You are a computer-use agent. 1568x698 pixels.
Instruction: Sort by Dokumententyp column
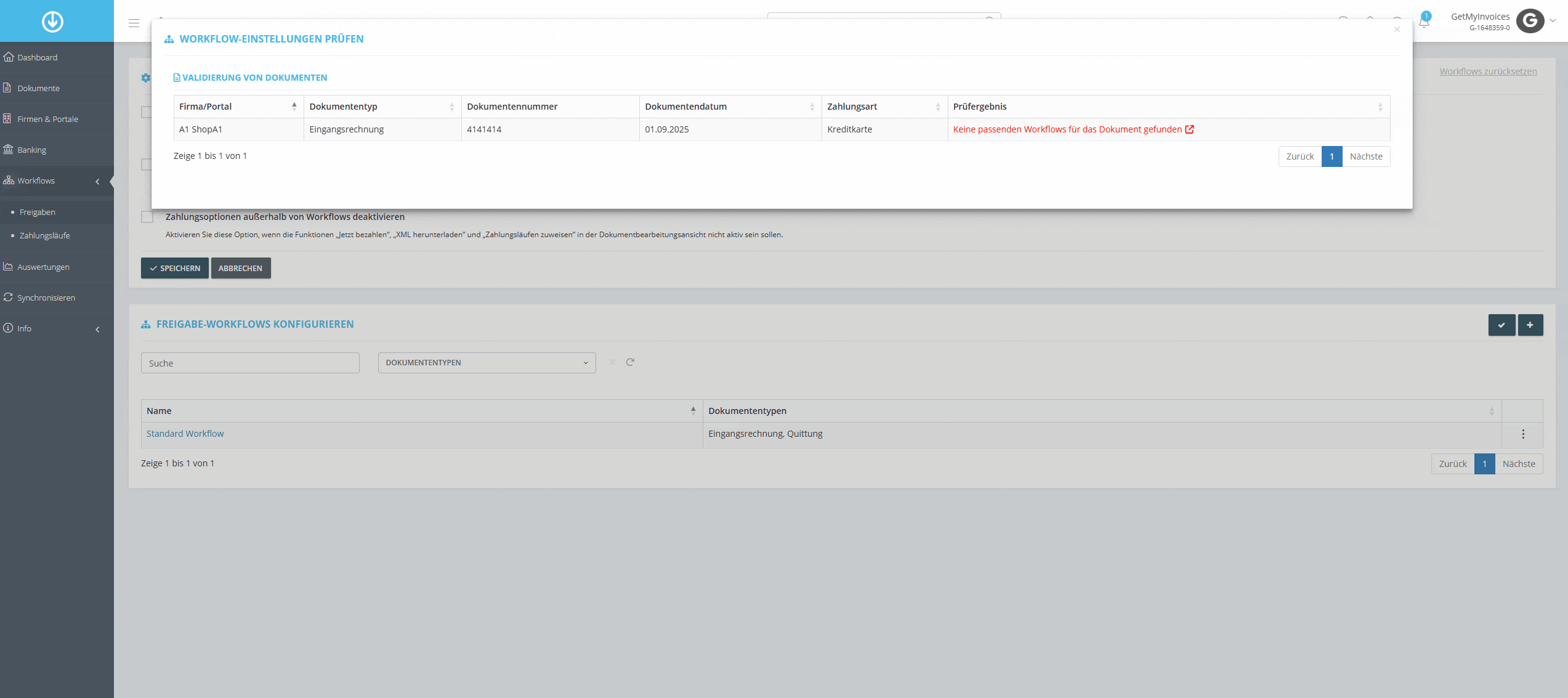[382, 107]
